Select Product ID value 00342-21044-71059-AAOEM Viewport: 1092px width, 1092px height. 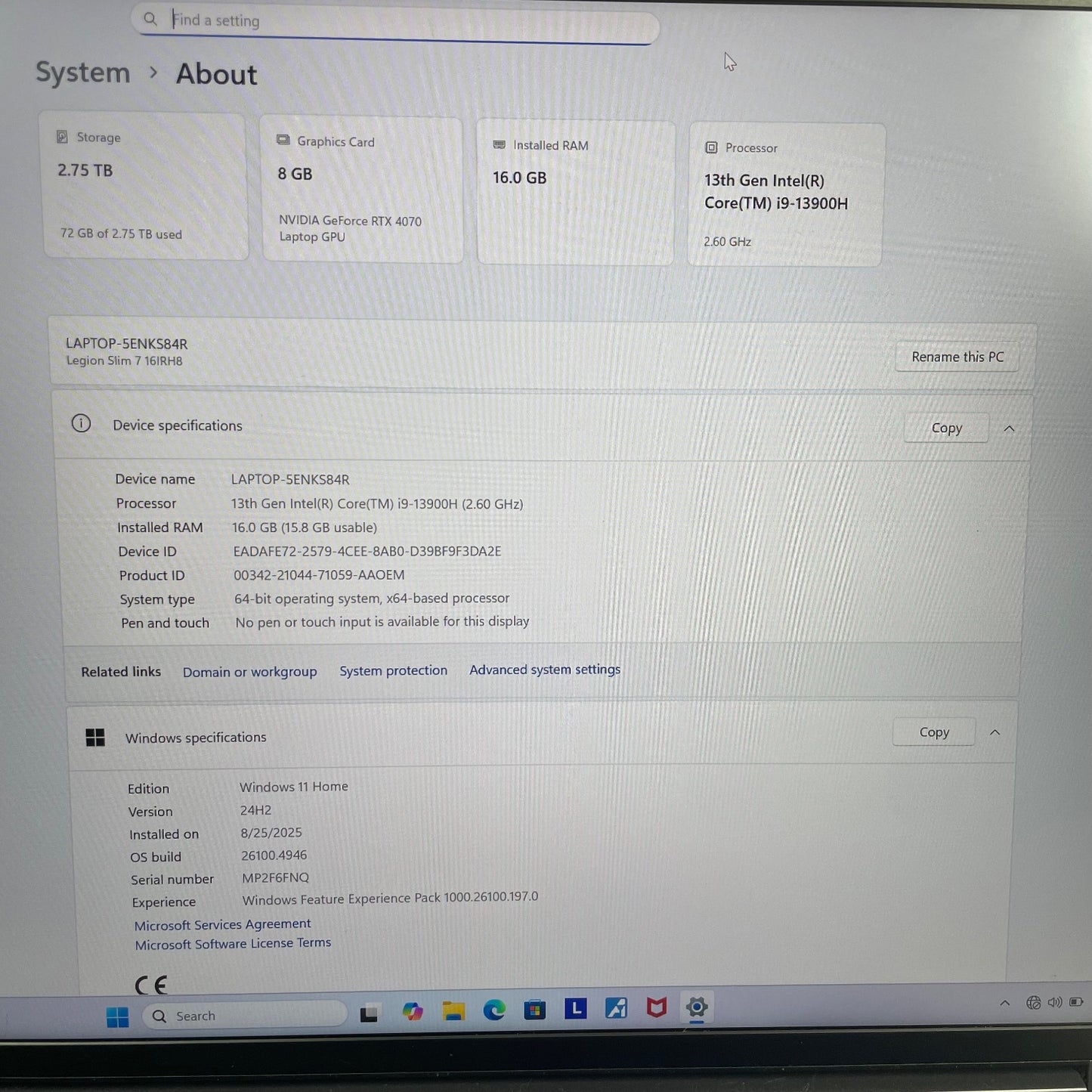pos(319,575)
